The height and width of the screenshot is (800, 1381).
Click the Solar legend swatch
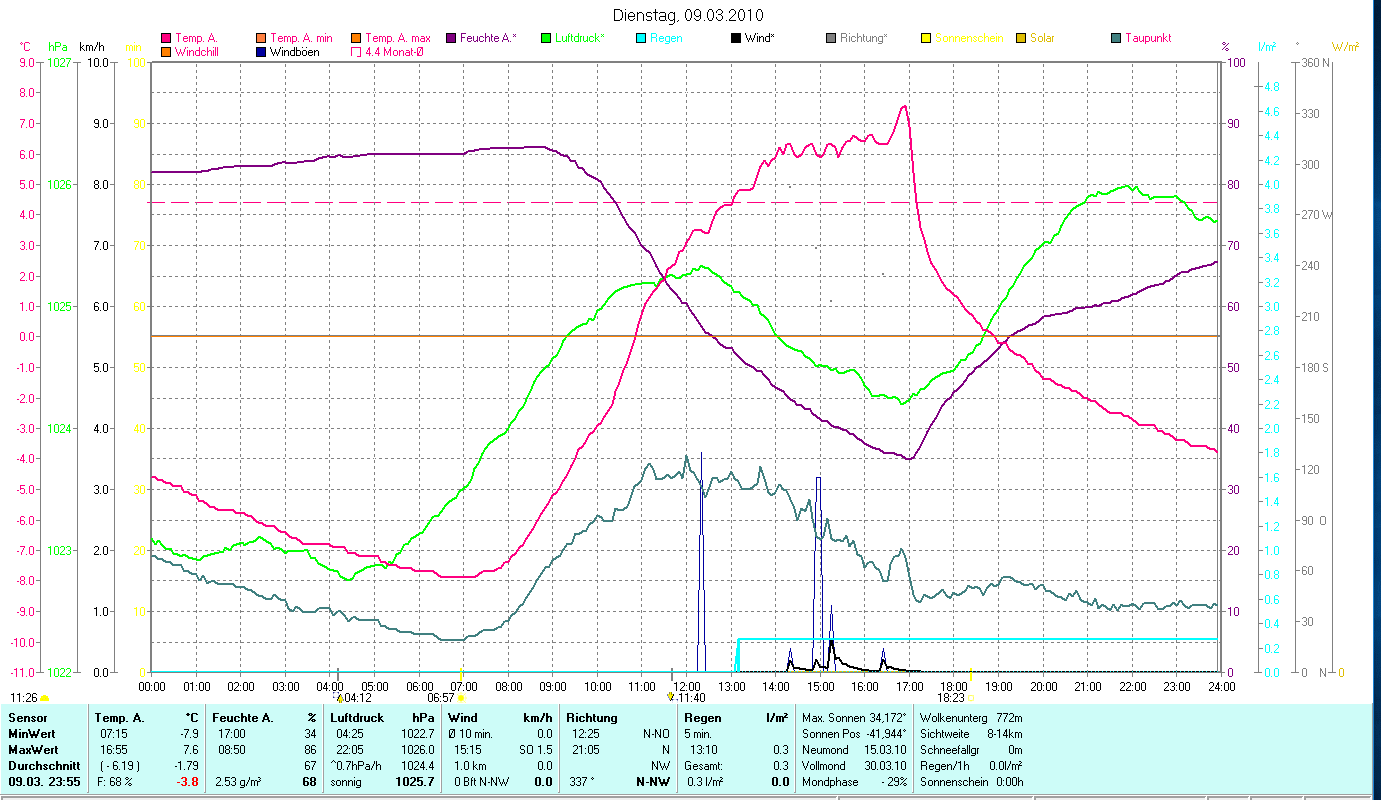[1021, 38]
